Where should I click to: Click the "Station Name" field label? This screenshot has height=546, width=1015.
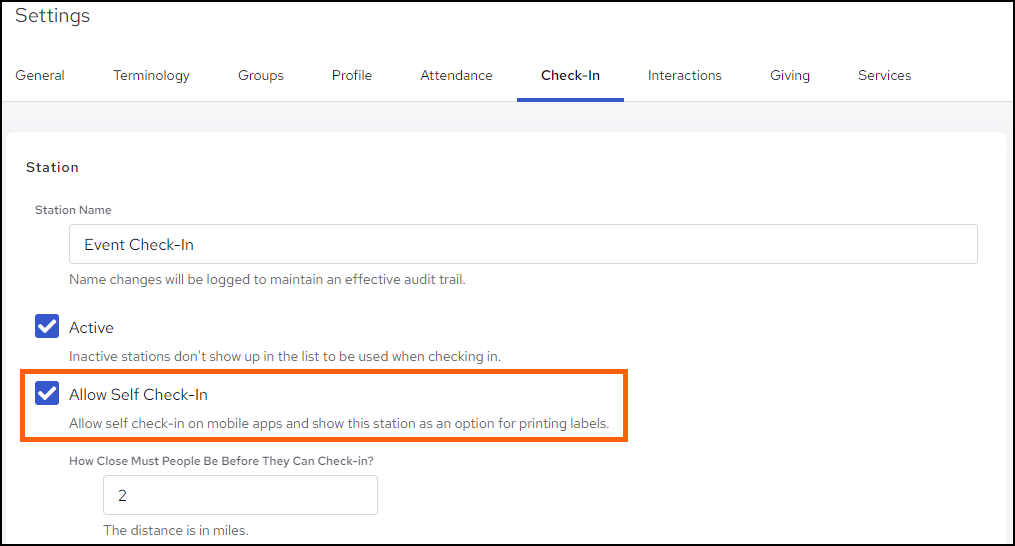tap(73, 210)
